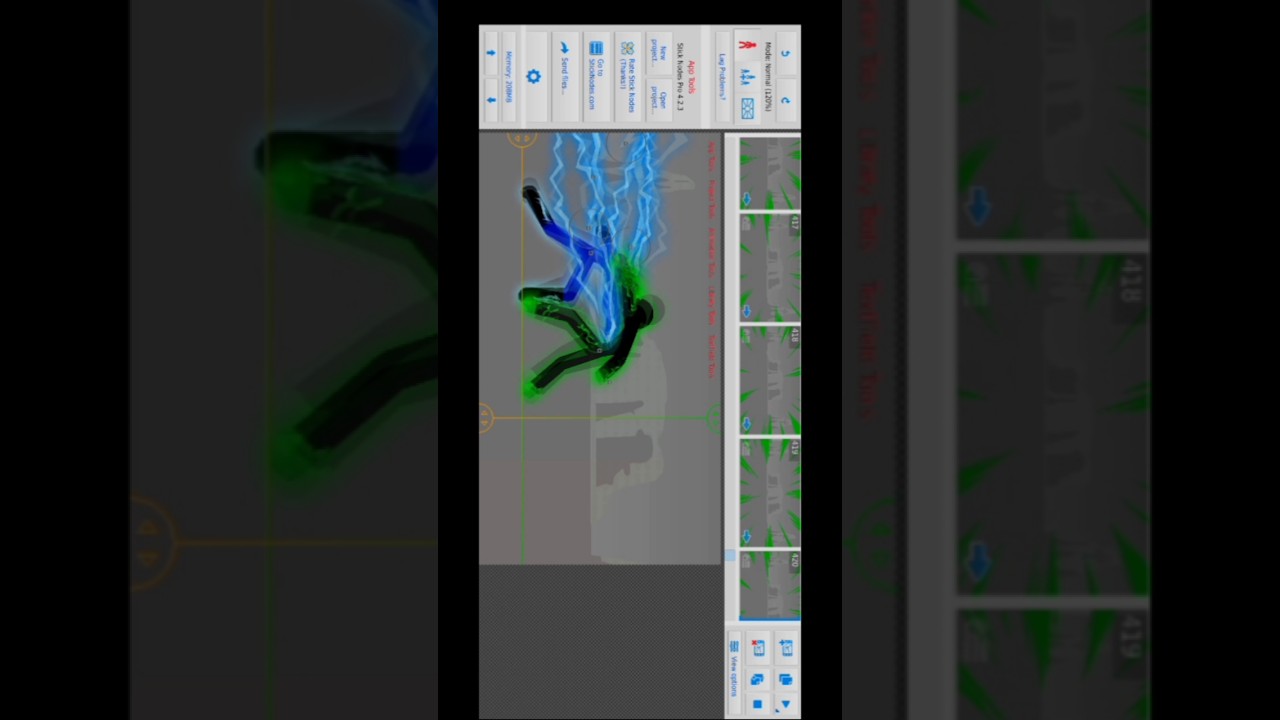1280x720 pixels.
Task: Start a New project
Action: (x=659, y=52)
